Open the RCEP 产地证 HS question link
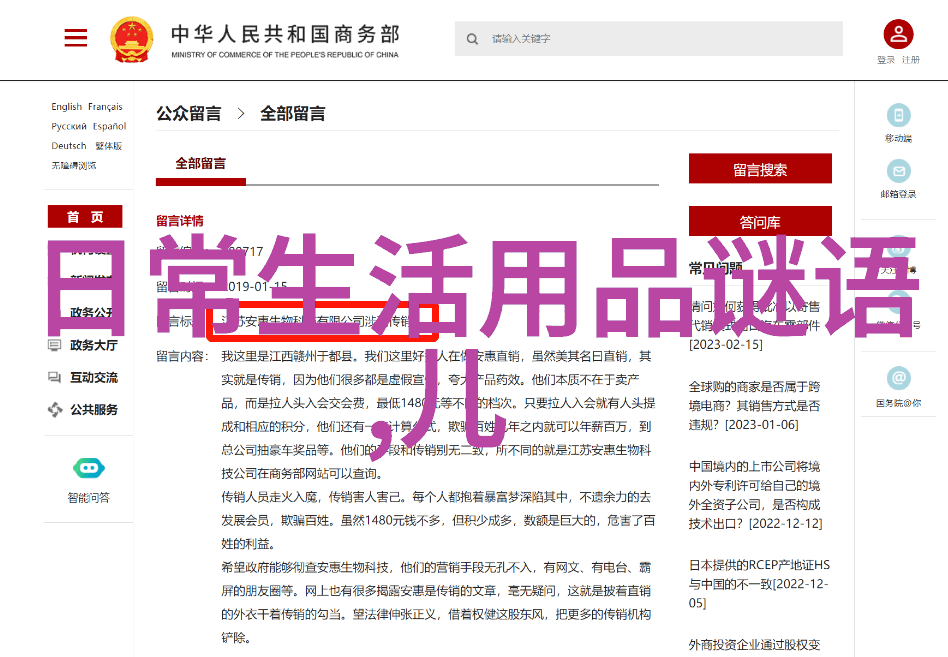This screenshot has height=657, width=948. point(759,583)
